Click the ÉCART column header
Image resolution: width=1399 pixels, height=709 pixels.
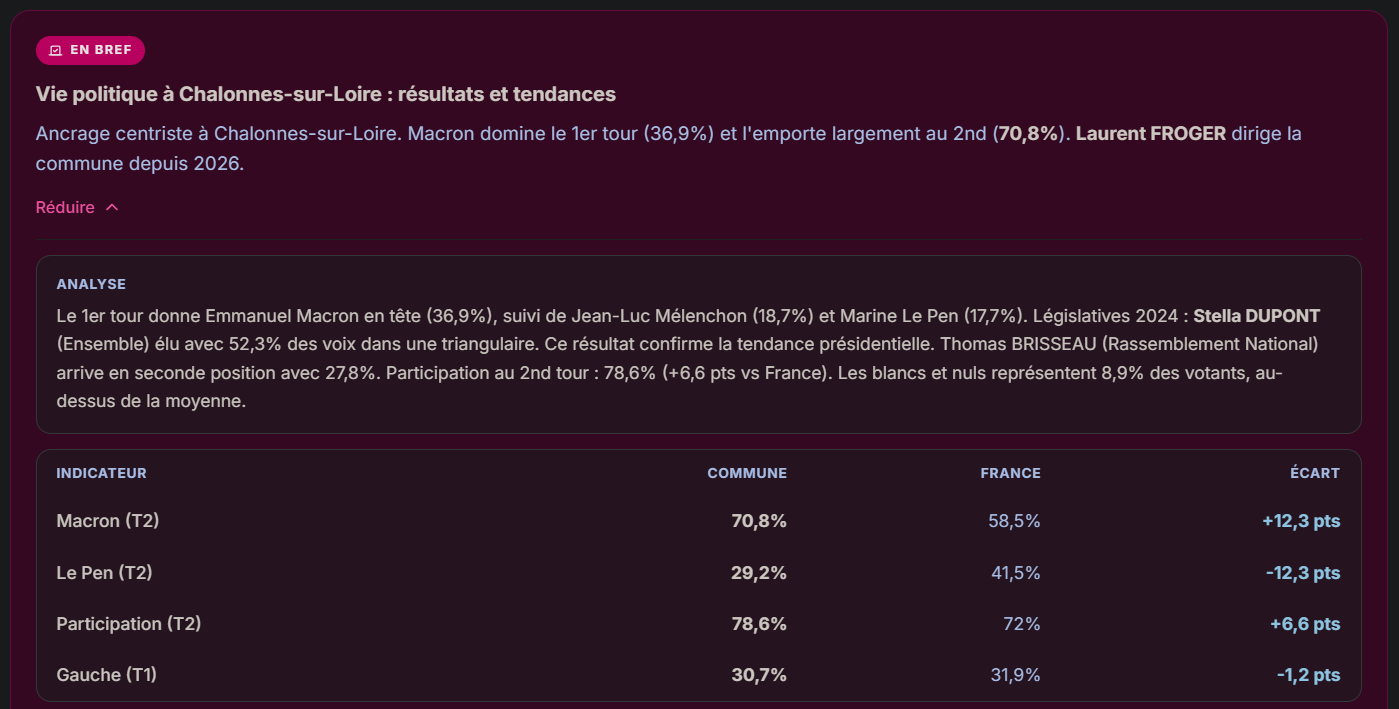(1314, 473)
